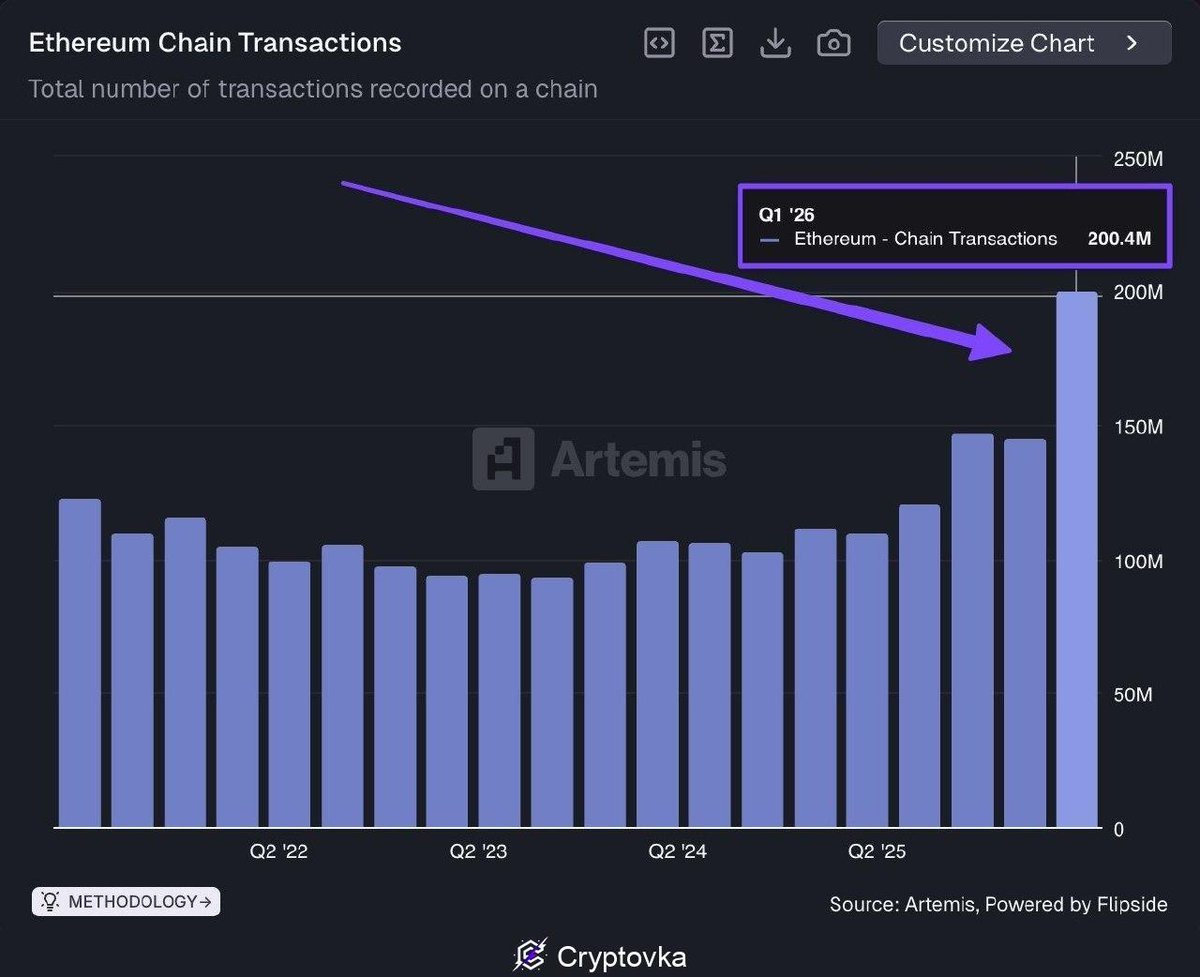Click the Q2 '24 axis label
The width and height of the screenshot is (1200, 977).
[677, 852]
